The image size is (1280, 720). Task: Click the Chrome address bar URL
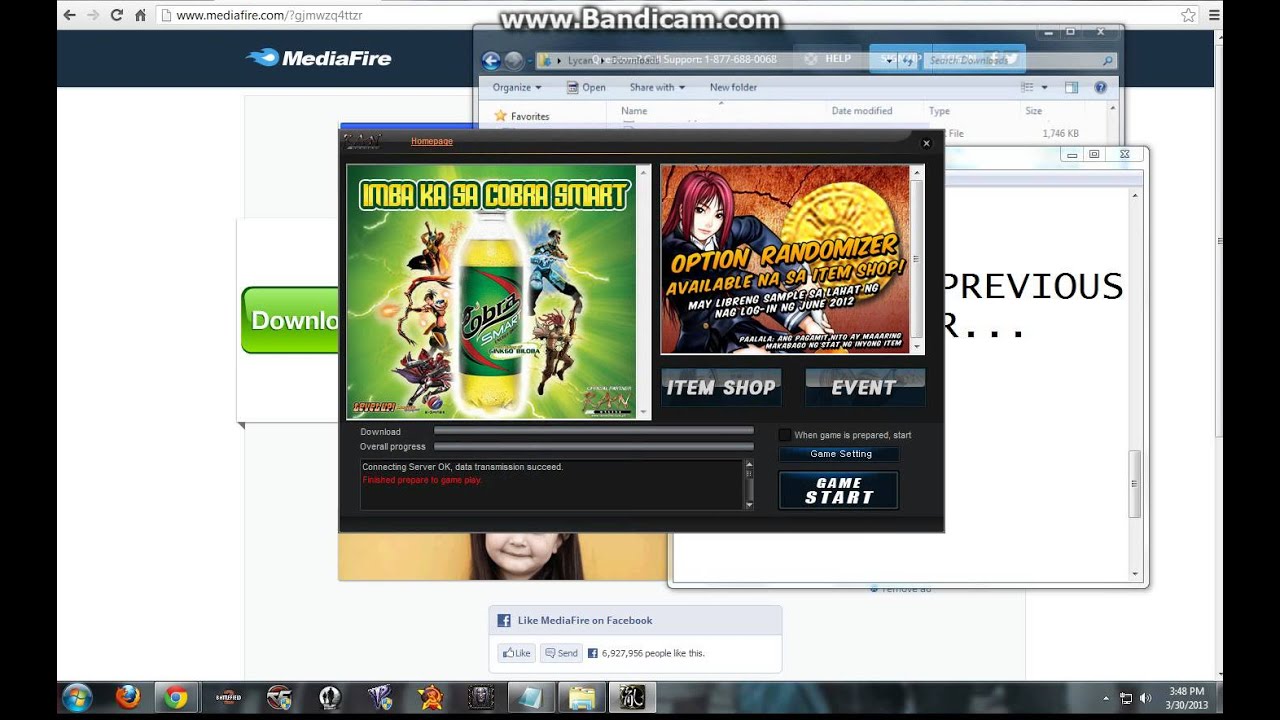(269, 15)
